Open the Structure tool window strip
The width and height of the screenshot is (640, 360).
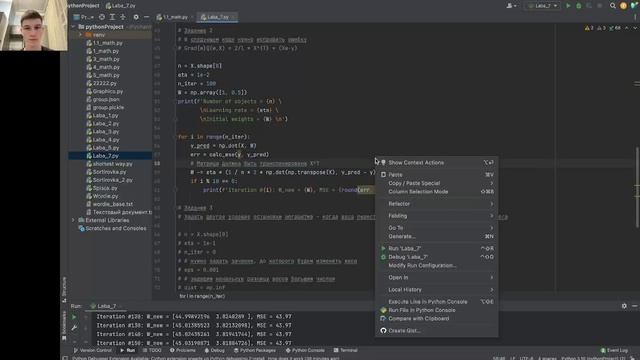click(64, 289)
